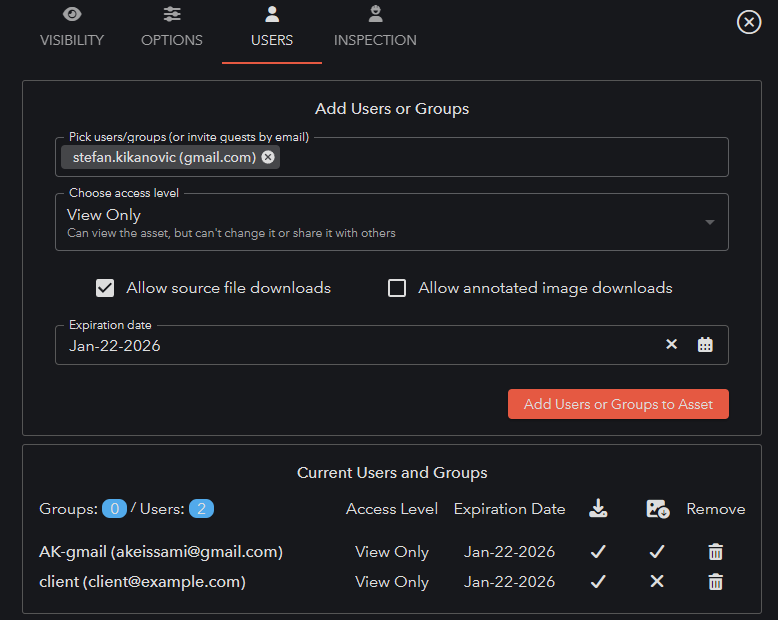This screenshot has height=620, width=778.
Task: Click client expiration date Jan-22-2026
Action: click(x=509, y=581)
